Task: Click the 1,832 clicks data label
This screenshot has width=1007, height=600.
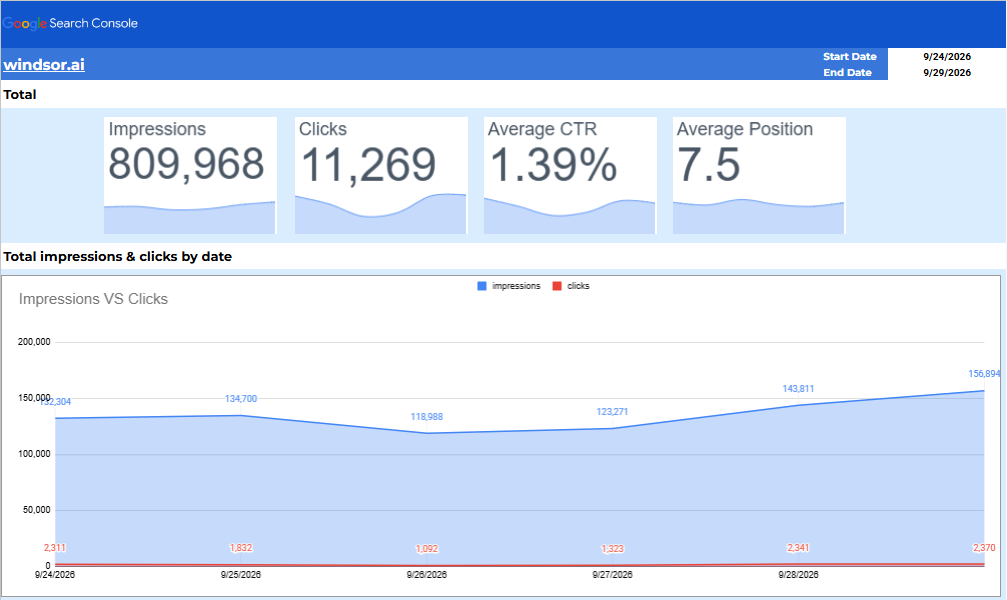Action: 241,548
